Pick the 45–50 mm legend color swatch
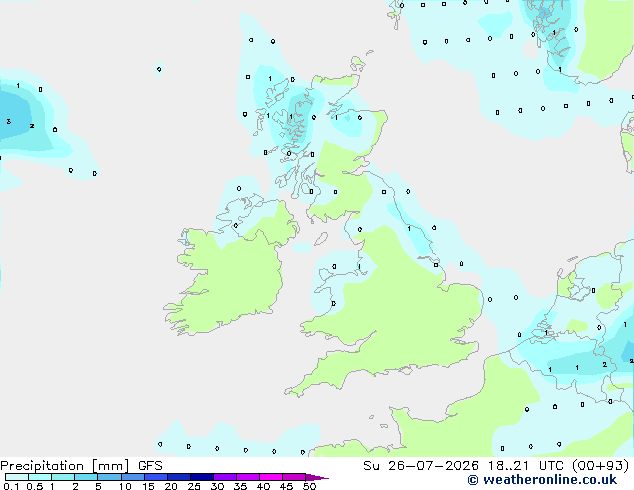This screenshot has width=634, height=490. [x=294, y=477]
